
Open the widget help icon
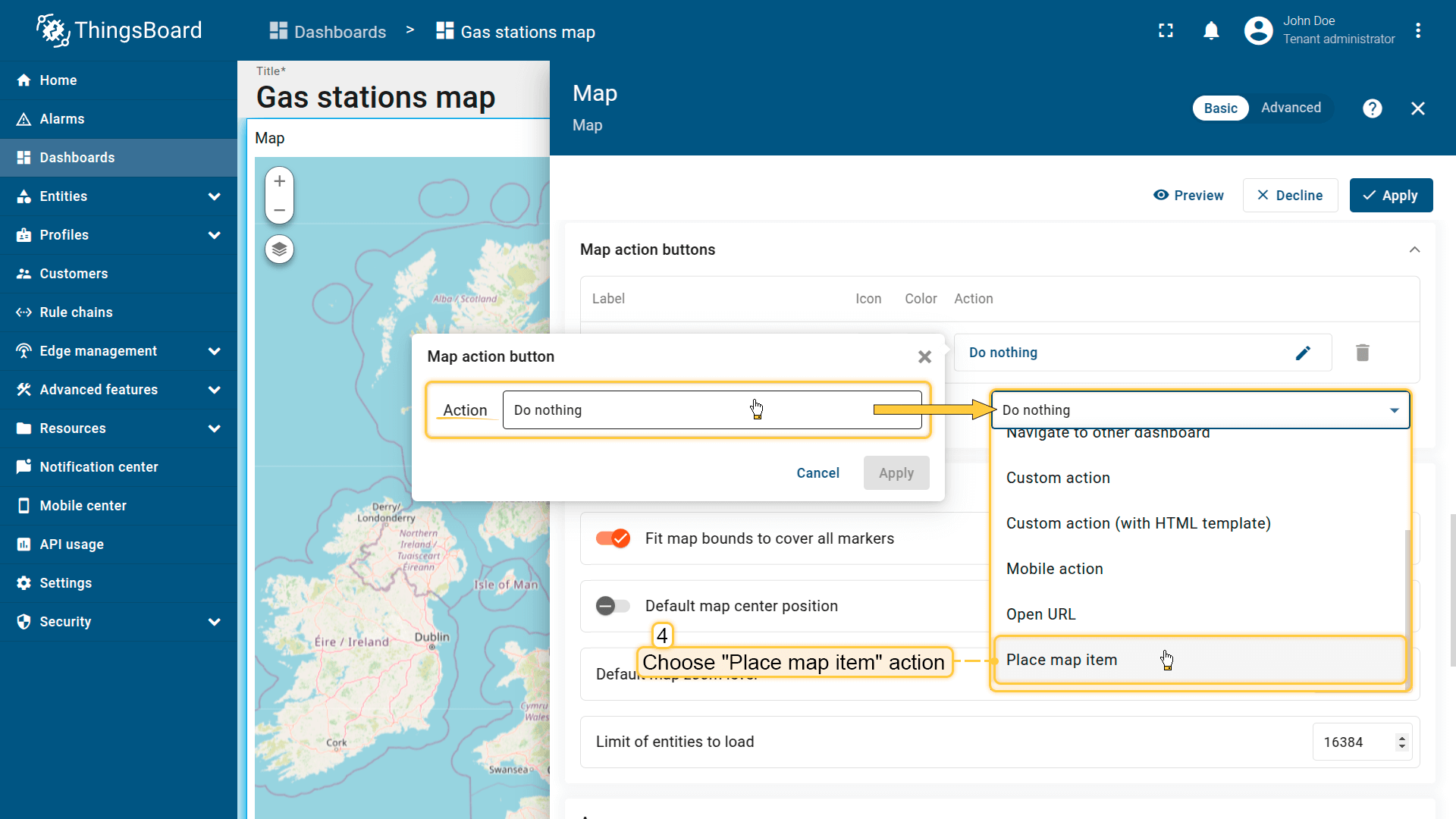click(x=1372, y=108)
